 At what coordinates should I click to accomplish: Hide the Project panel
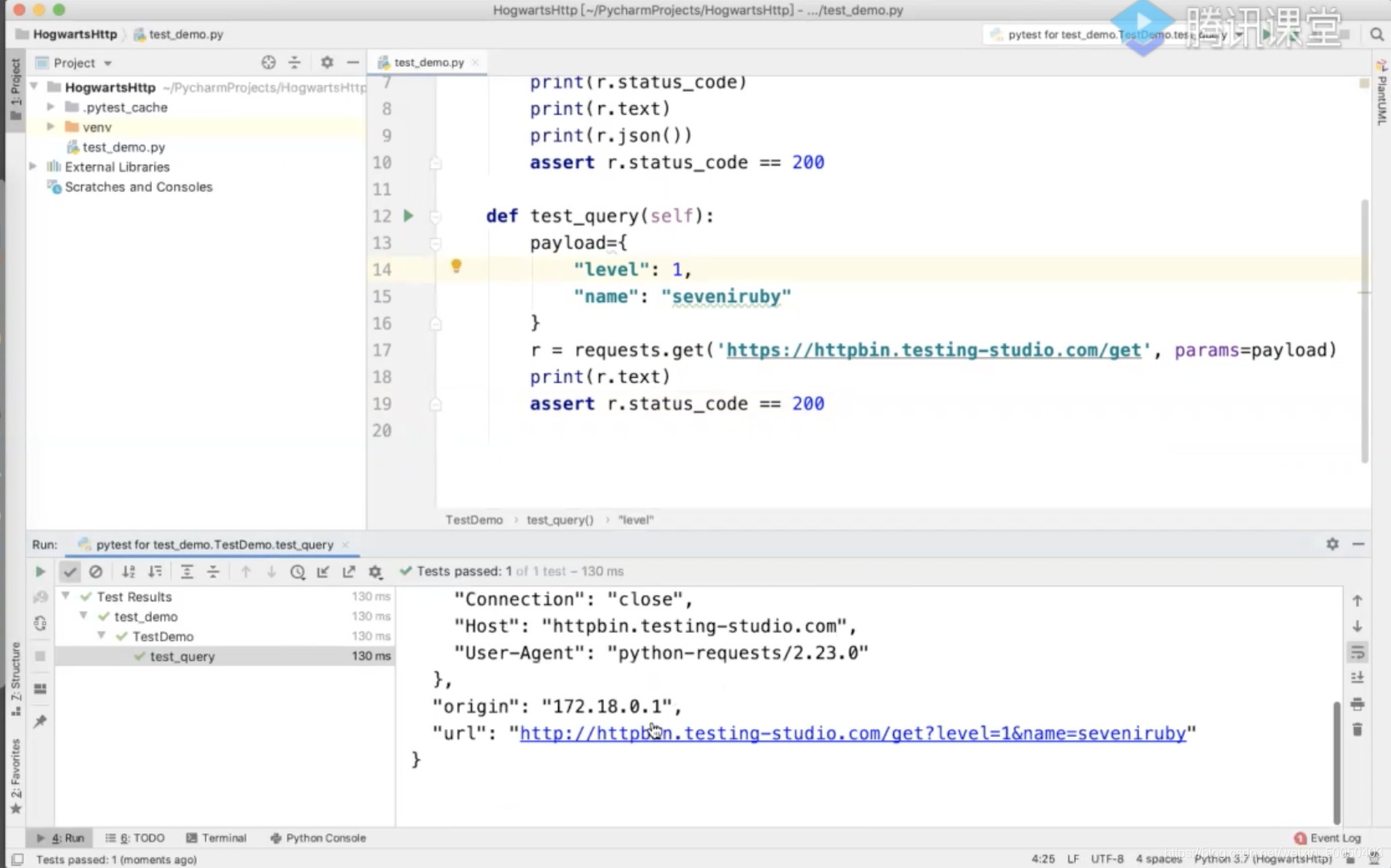tap(352, 63)
